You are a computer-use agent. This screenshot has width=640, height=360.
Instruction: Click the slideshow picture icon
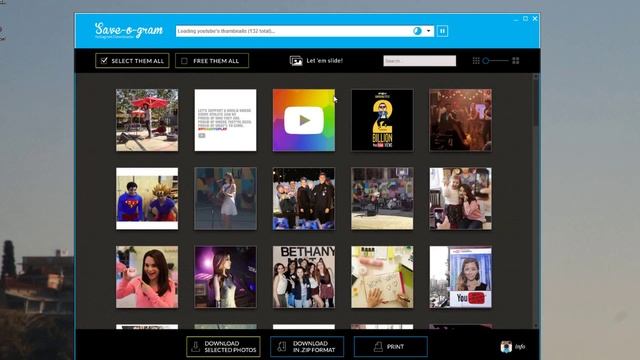[x=296, y=61]
